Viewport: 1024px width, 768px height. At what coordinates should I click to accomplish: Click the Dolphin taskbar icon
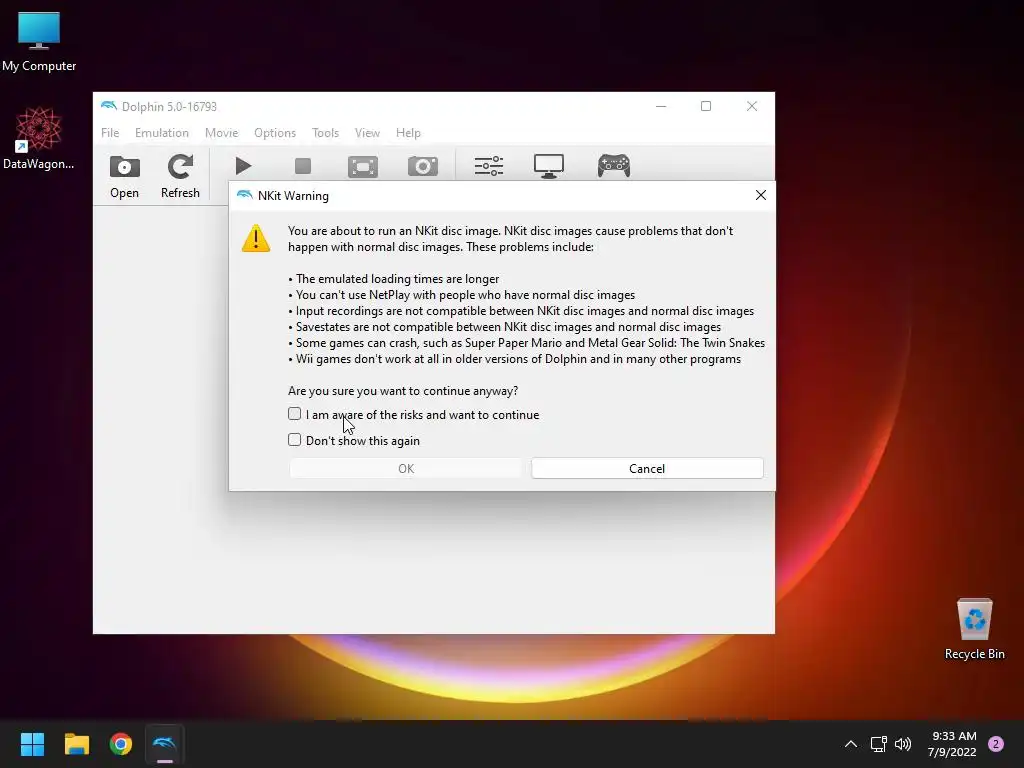click(x=165, y=744)
